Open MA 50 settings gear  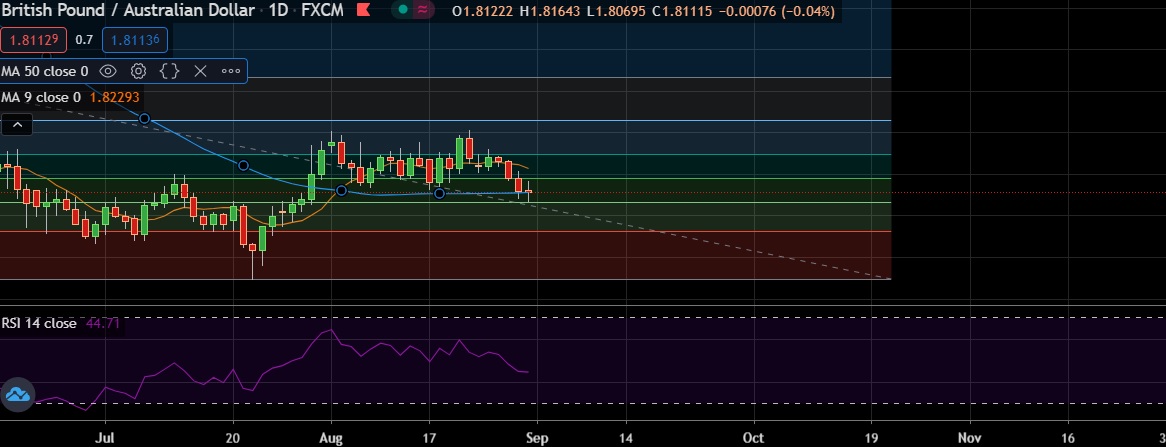click(x=138, y=71)
